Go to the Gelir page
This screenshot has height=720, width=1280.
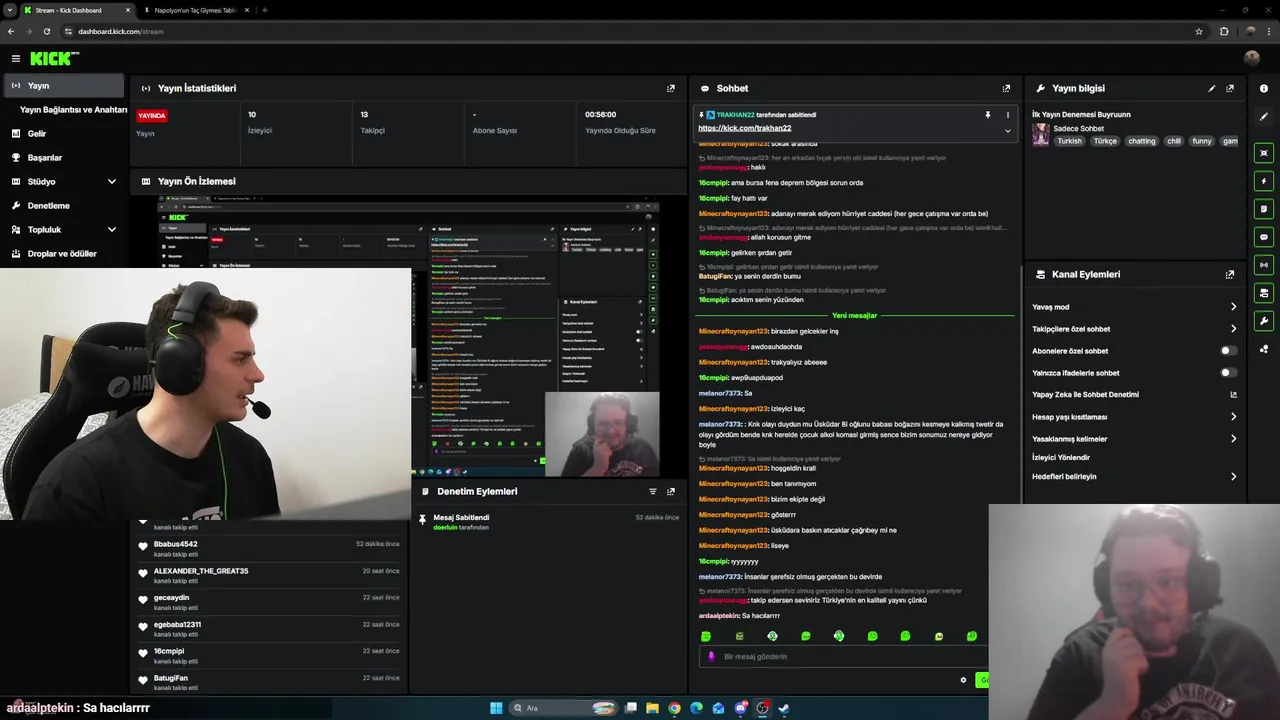[x=65, y=134]
